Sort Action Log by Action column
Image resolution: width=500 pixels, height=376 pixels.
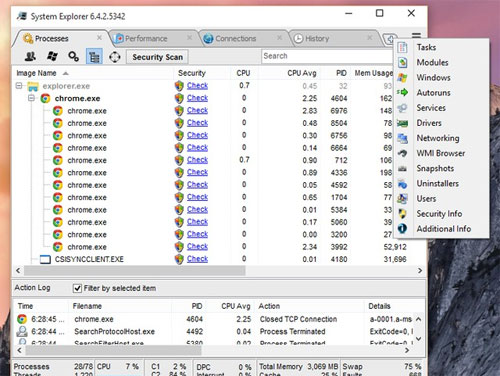tap(269, 306)
